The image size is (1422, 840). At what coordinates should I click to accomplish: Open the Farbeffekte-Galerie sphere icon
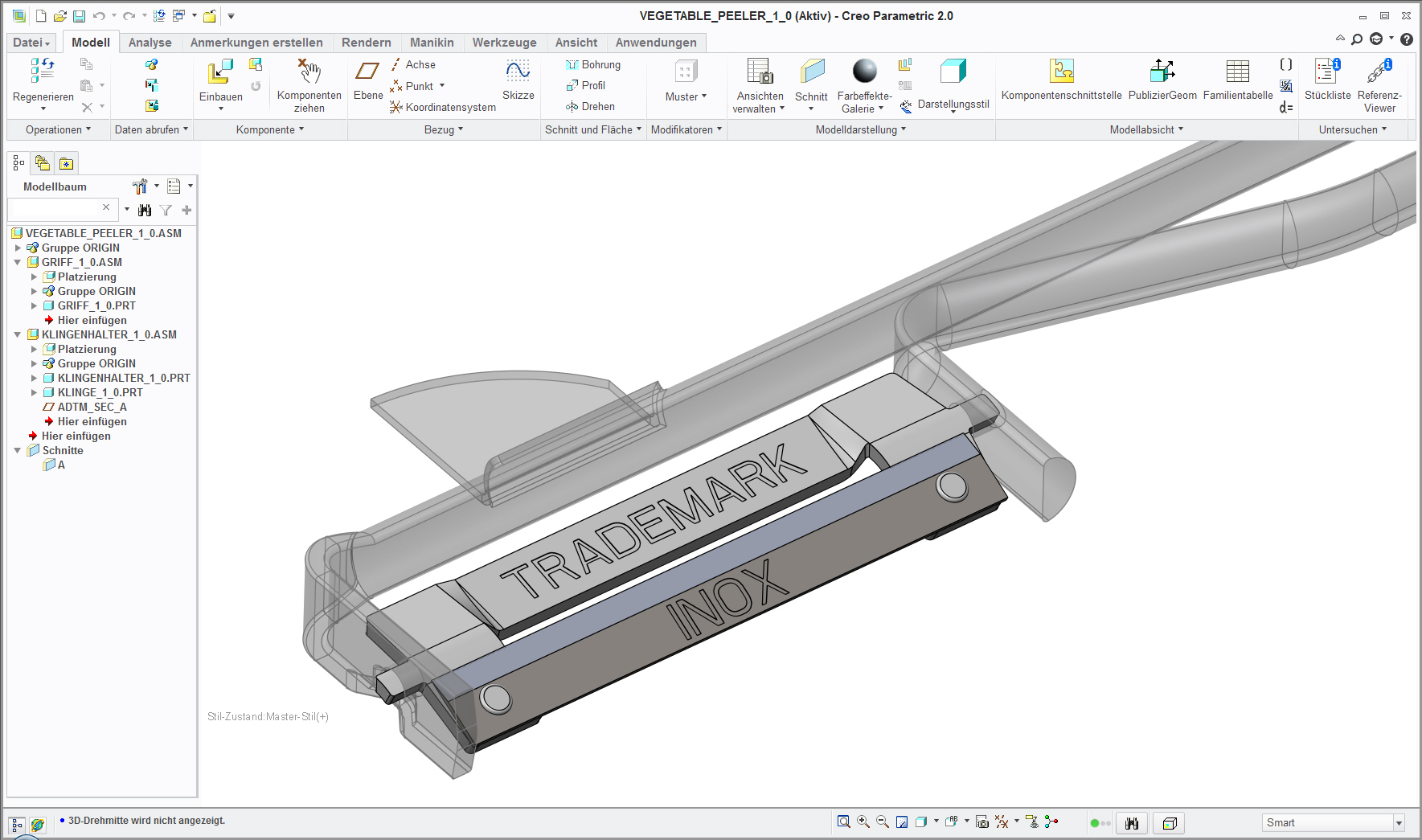[x=865, y=71]
